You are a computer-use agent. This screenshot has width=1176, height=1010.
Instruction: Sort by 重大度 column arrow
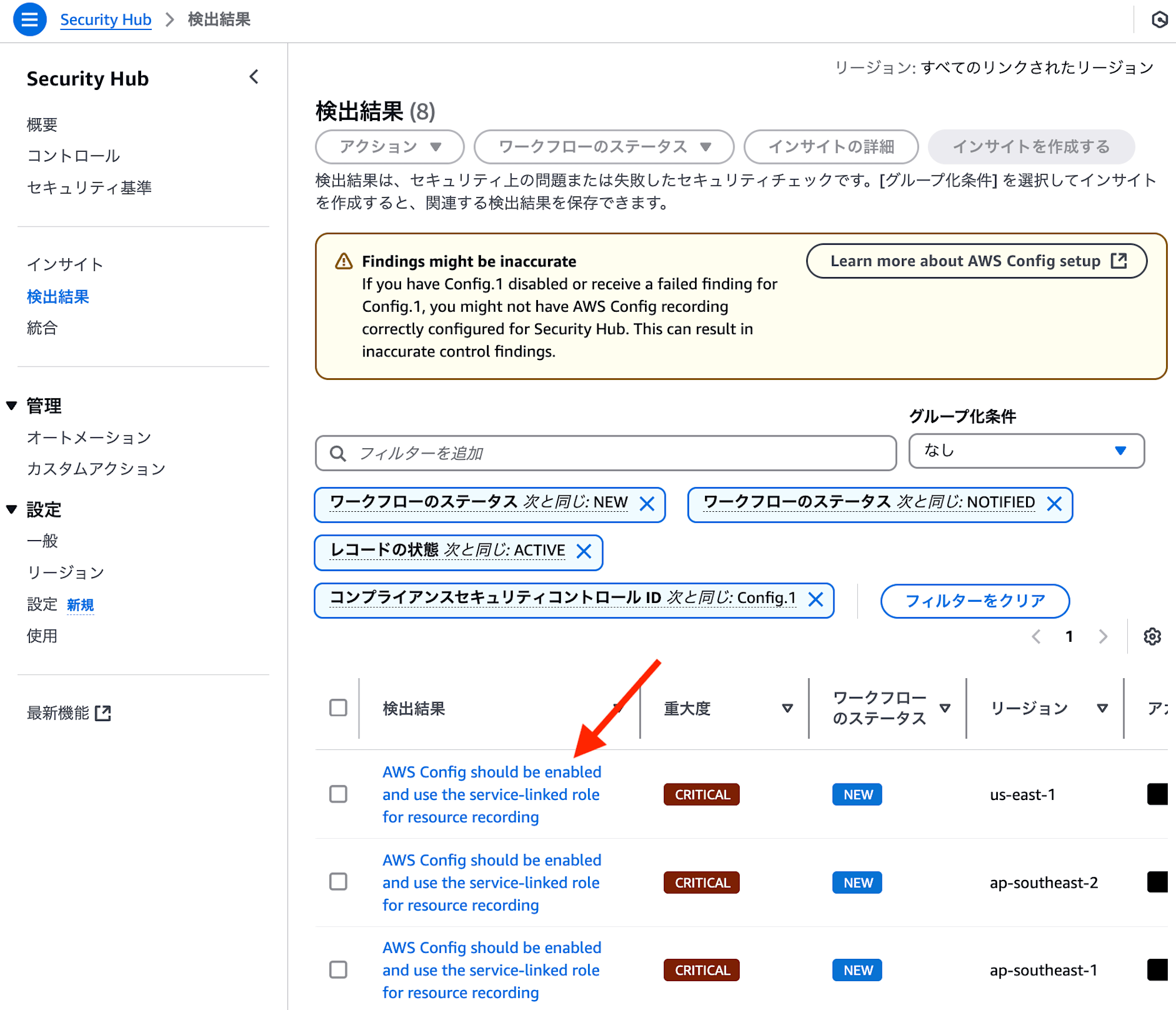pyautogui.click(x=787, y=708)
